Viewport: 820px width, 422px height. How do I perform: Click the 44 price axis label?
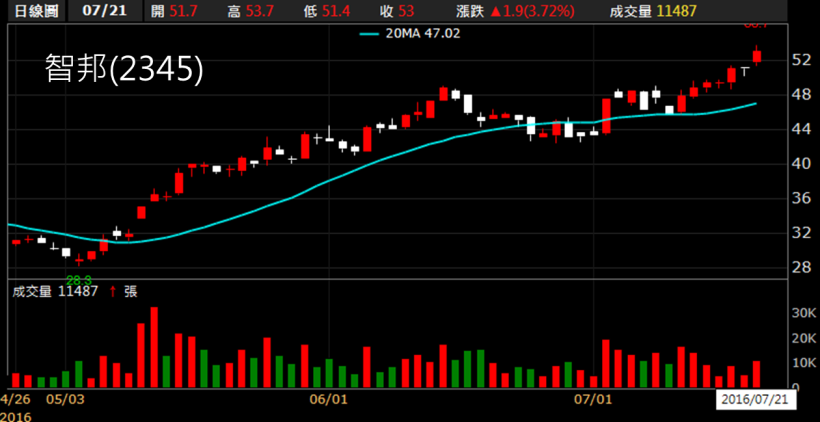802,129
